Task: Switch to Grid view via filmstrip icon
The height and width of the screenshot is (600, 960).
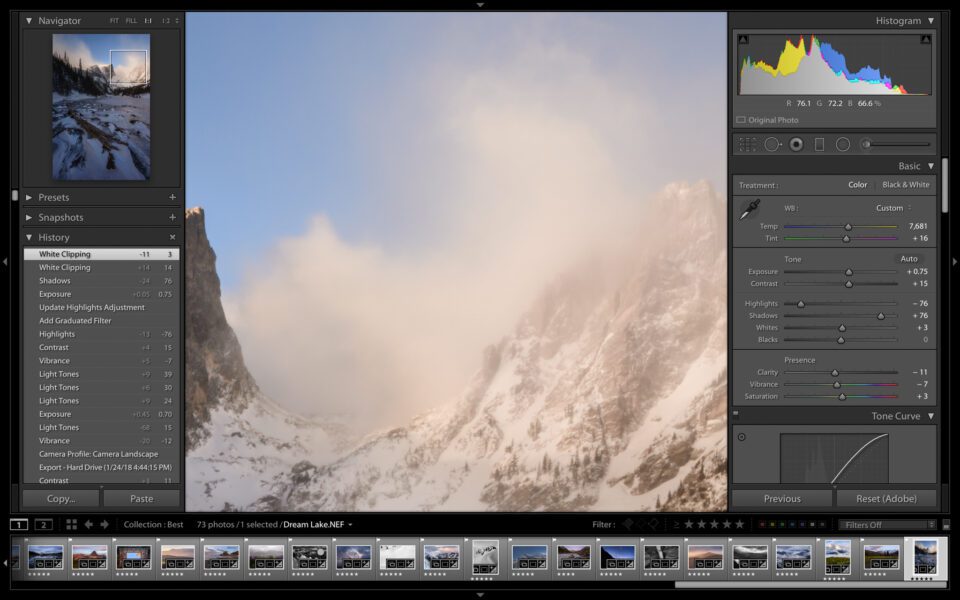Action: [x=72, y=525]
